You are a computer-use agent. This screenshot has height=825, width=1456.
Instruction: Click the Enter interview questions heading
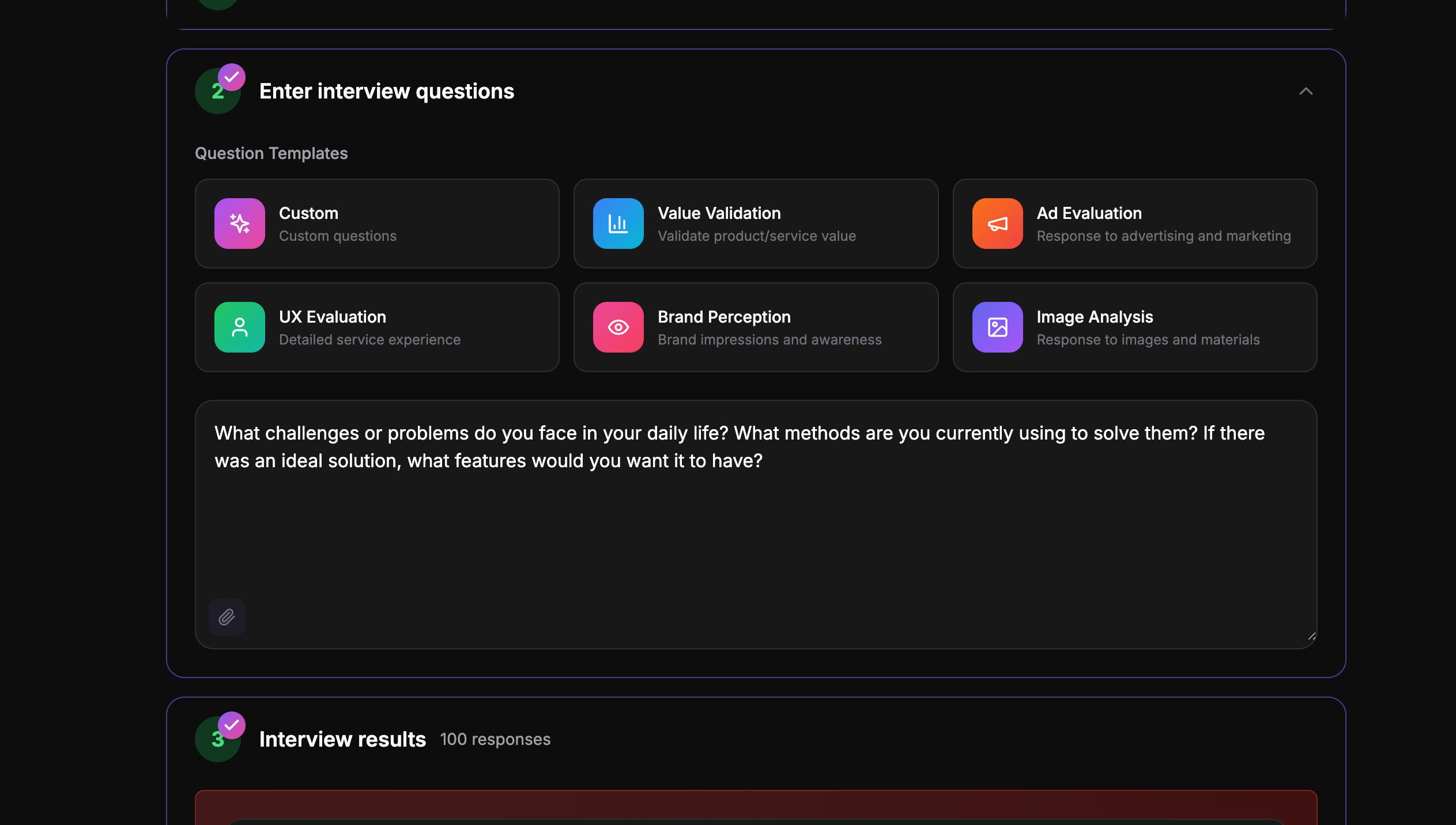(386, 91)
